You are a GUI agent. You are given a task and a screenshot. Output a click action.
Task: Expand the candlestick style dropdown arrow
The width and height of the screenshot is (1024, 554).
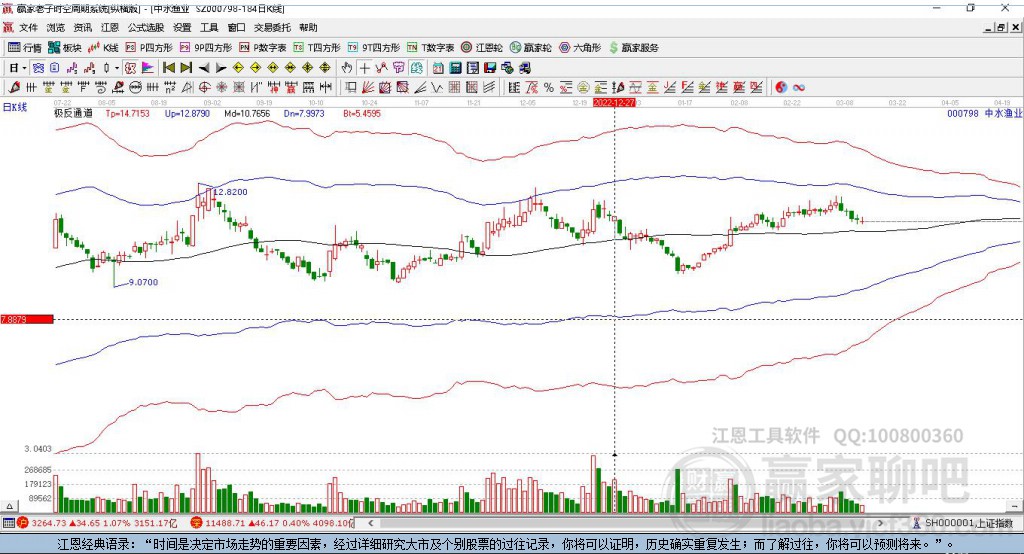pyautogui.click(x=117, y=68)
